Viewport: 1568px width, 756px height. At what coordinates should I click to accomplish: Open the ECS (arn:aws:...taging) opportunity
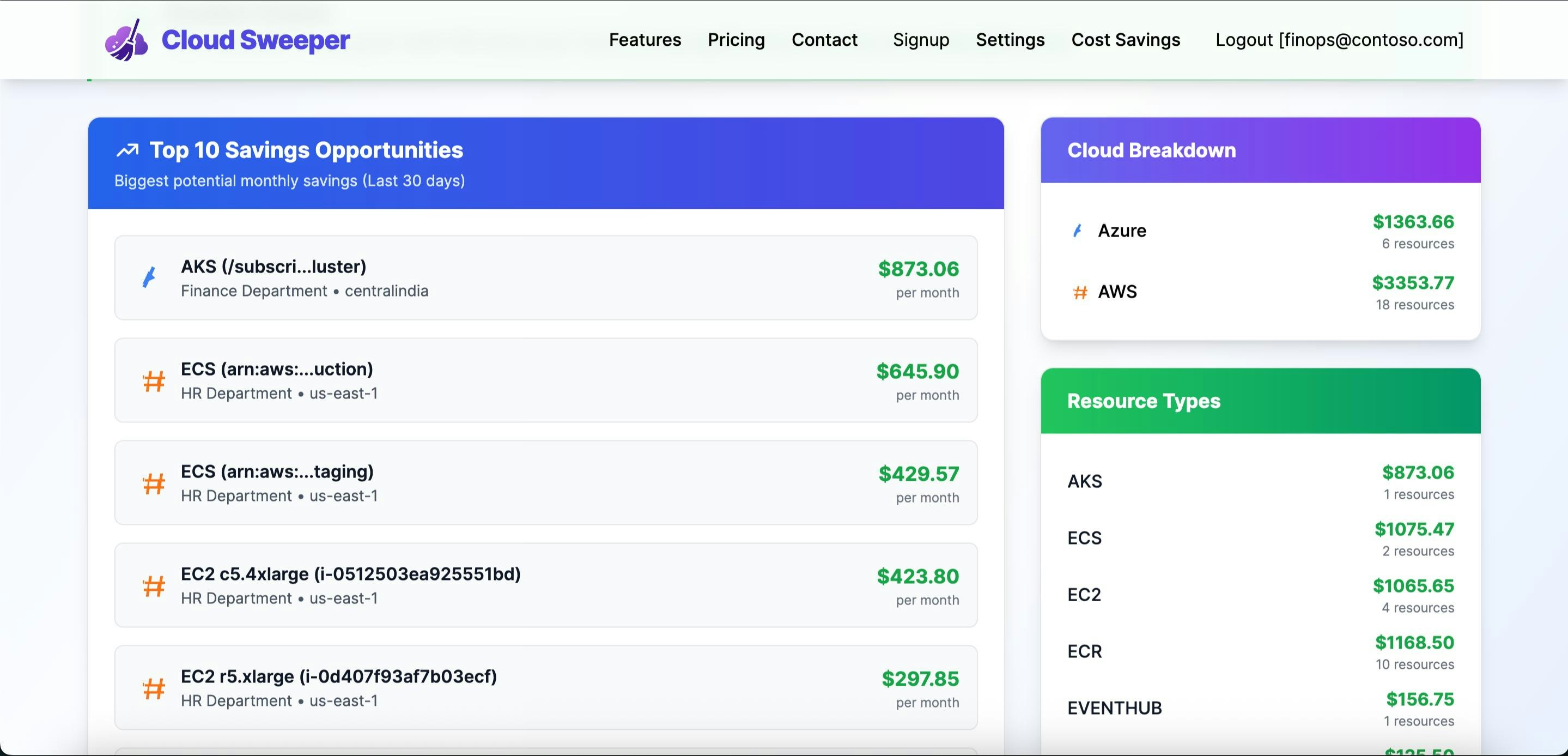tap(545, 482)
